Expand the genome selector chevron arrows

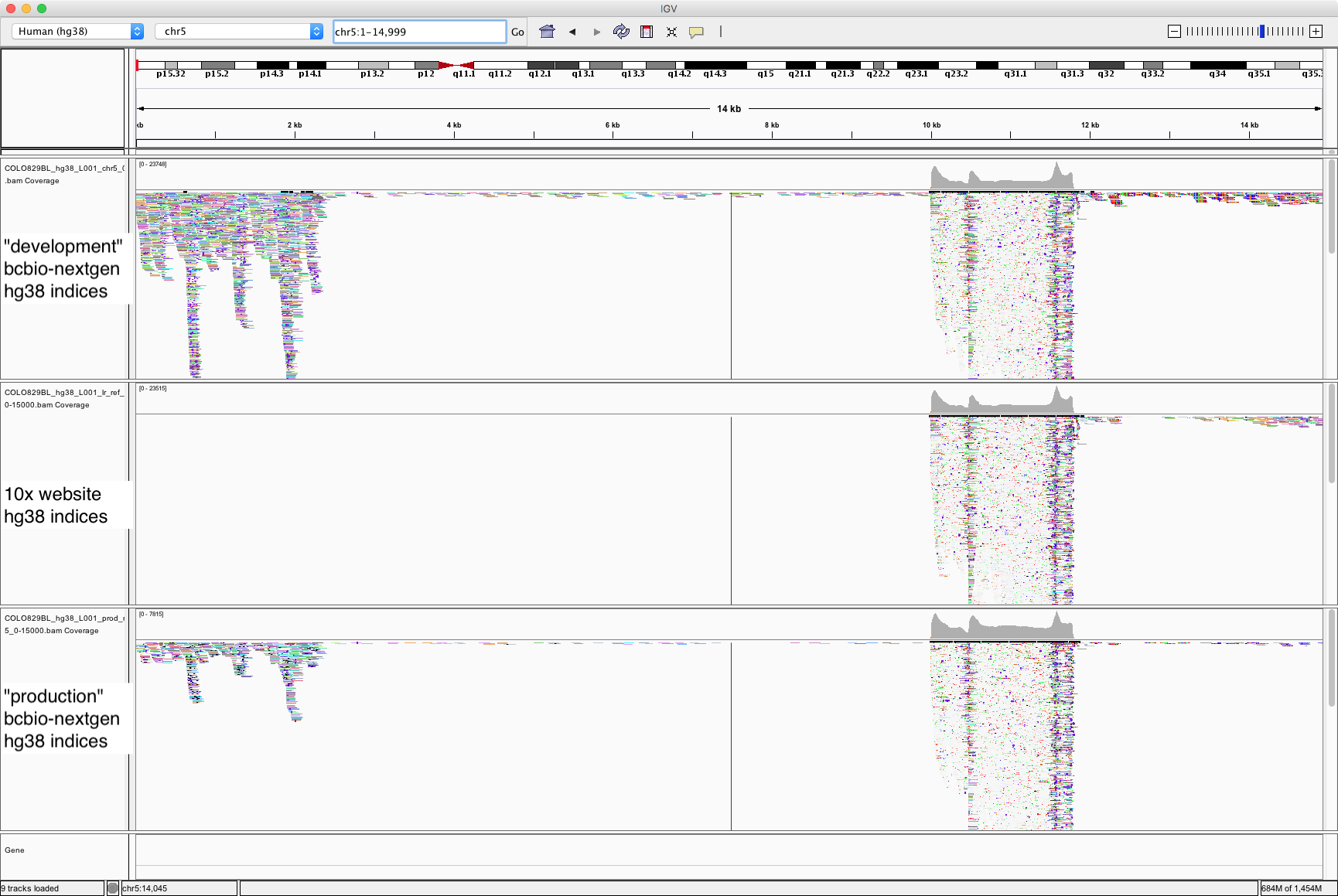(137, 32)
